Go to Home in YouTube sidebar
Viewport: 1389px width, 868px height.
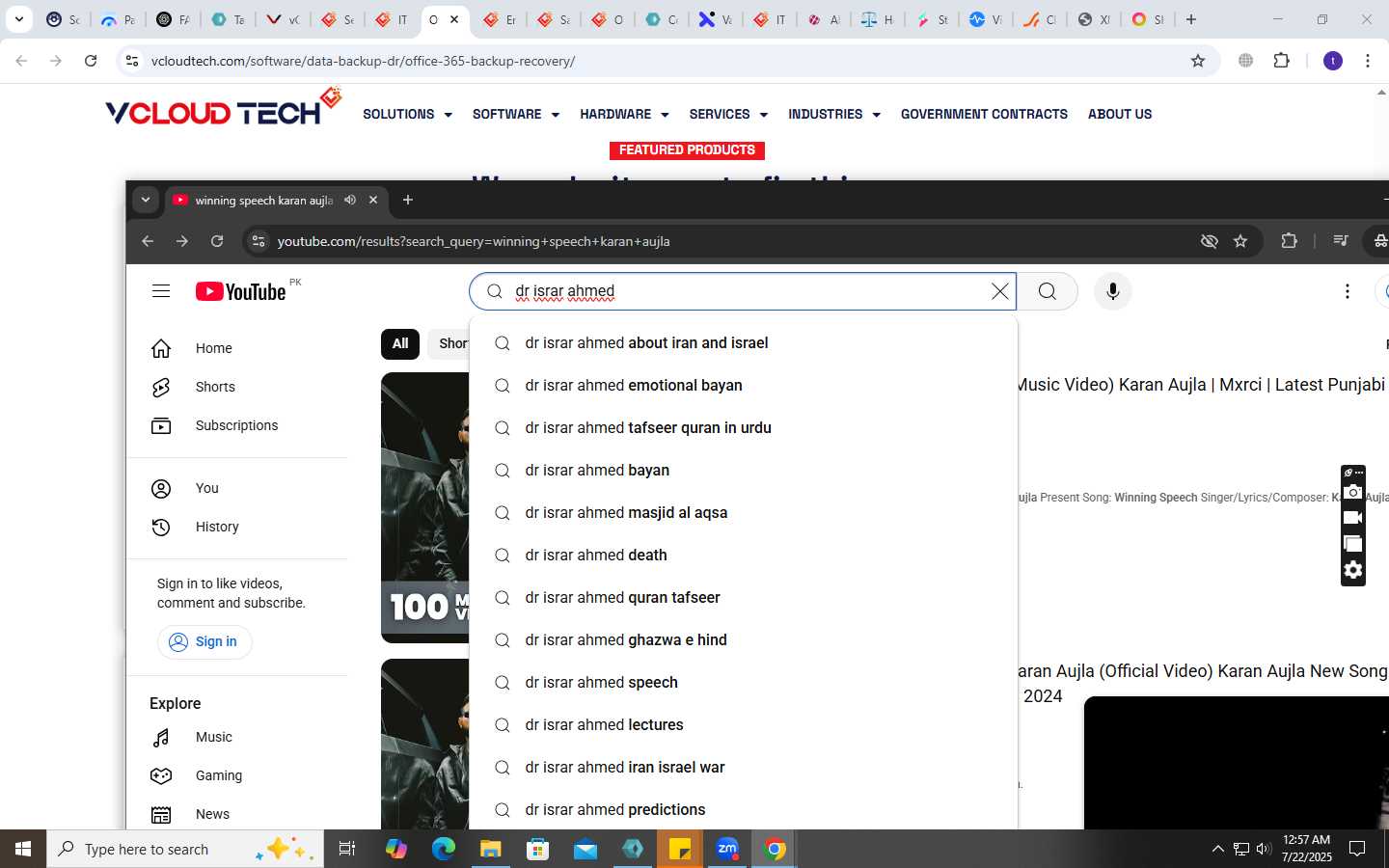pyautogui.click(x=237, y=348)
